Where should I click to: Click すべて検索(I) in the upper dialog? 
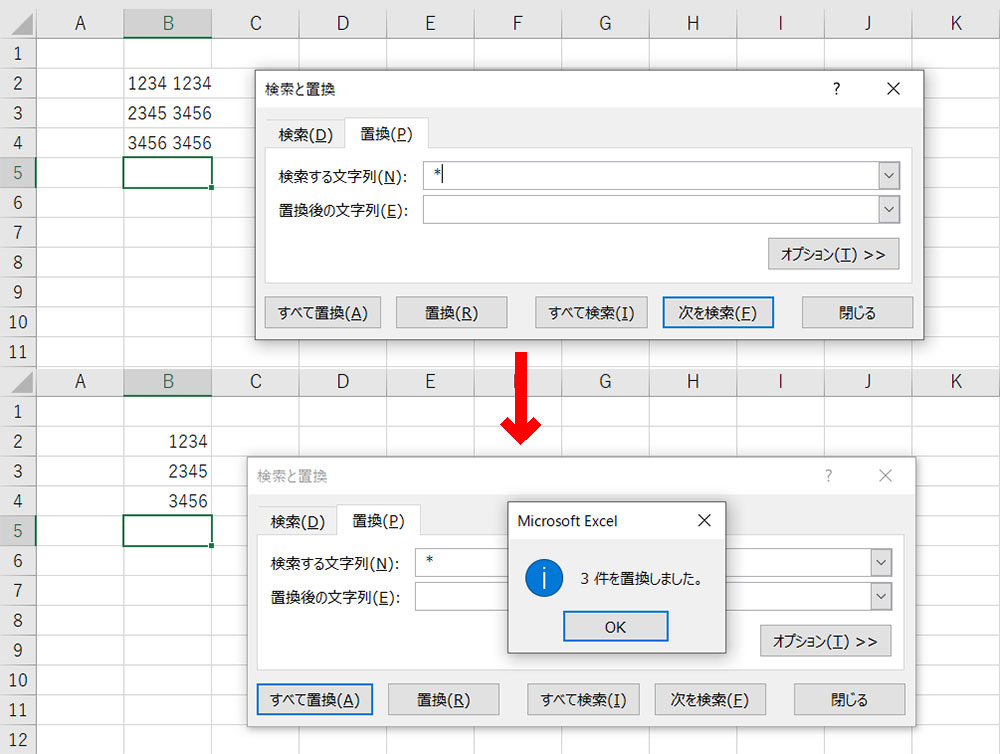pos(591,312)
